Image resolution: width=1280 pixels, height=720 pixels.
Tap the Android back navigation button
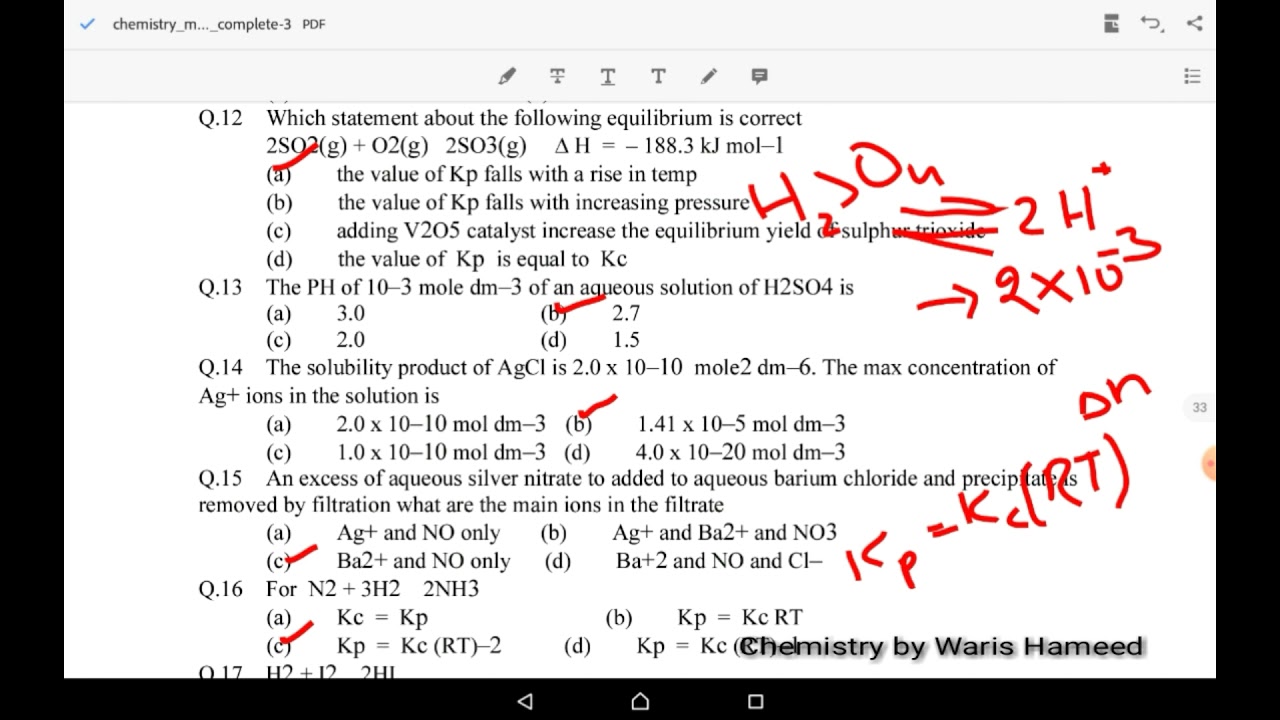[x=525, y=701]
